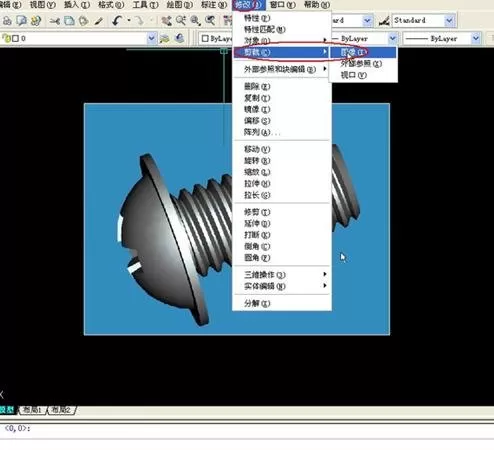Click the Zoom Window icon
Image resolution: width=494 pixels, height=450 pixels.
coord(195,21)
